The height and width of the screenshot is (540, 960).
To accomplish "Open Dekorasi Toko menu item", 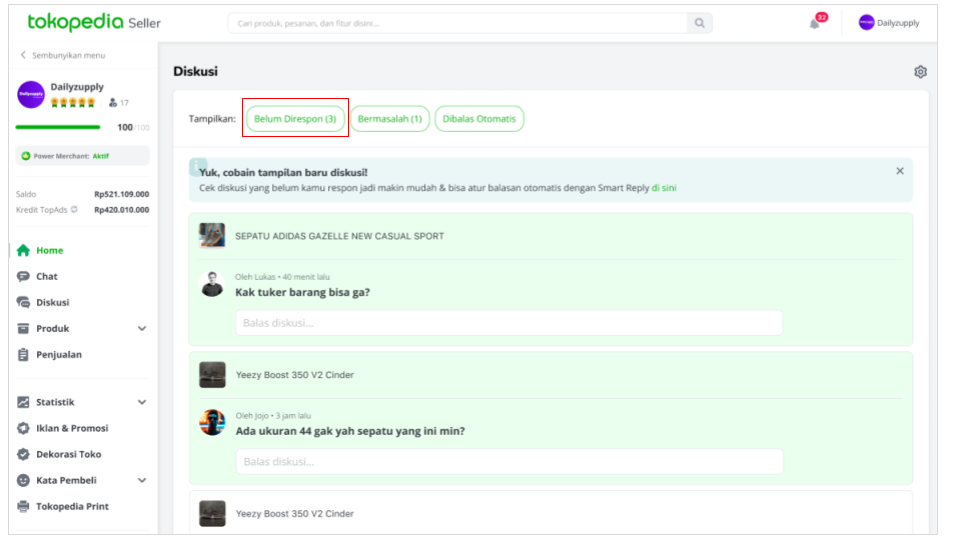I will point(69,454).
